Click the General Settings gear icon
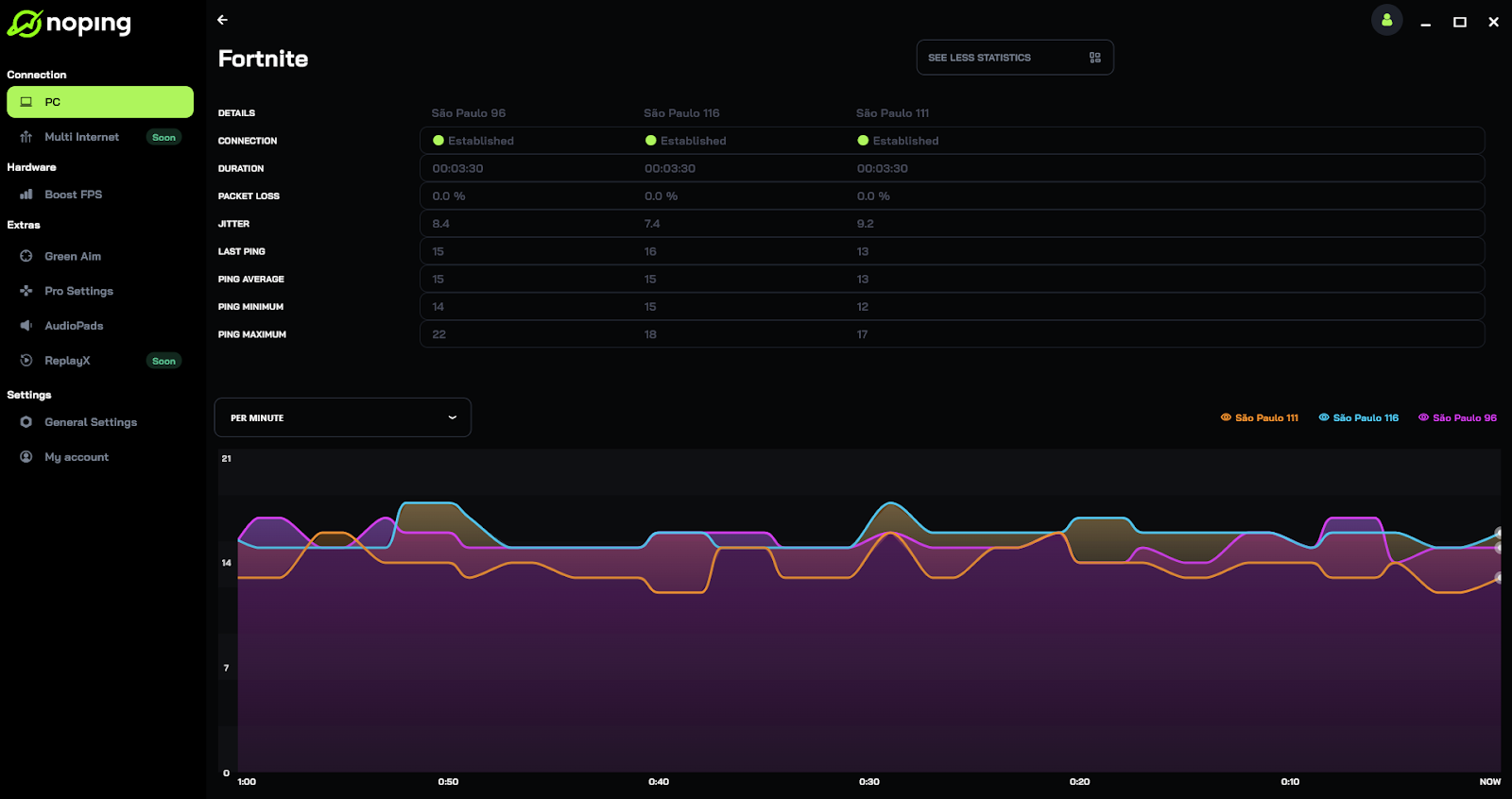 pyautogui.click(x=26, y=422)
